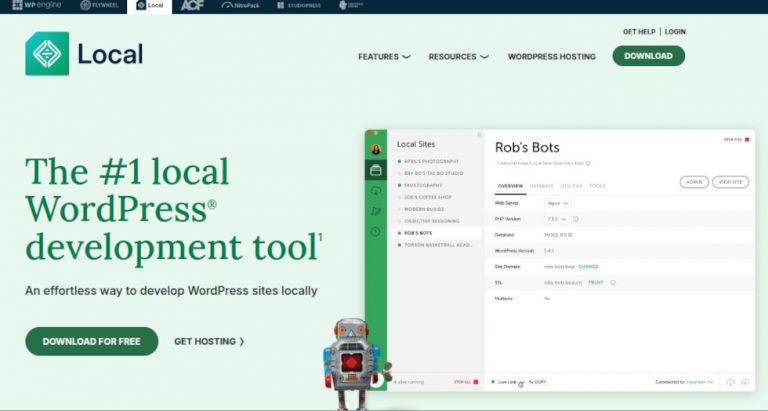The height and width of the screenshot is (411, 768).
Task: Open the Web Server Nginx dropdown
Action: point(557,203)
